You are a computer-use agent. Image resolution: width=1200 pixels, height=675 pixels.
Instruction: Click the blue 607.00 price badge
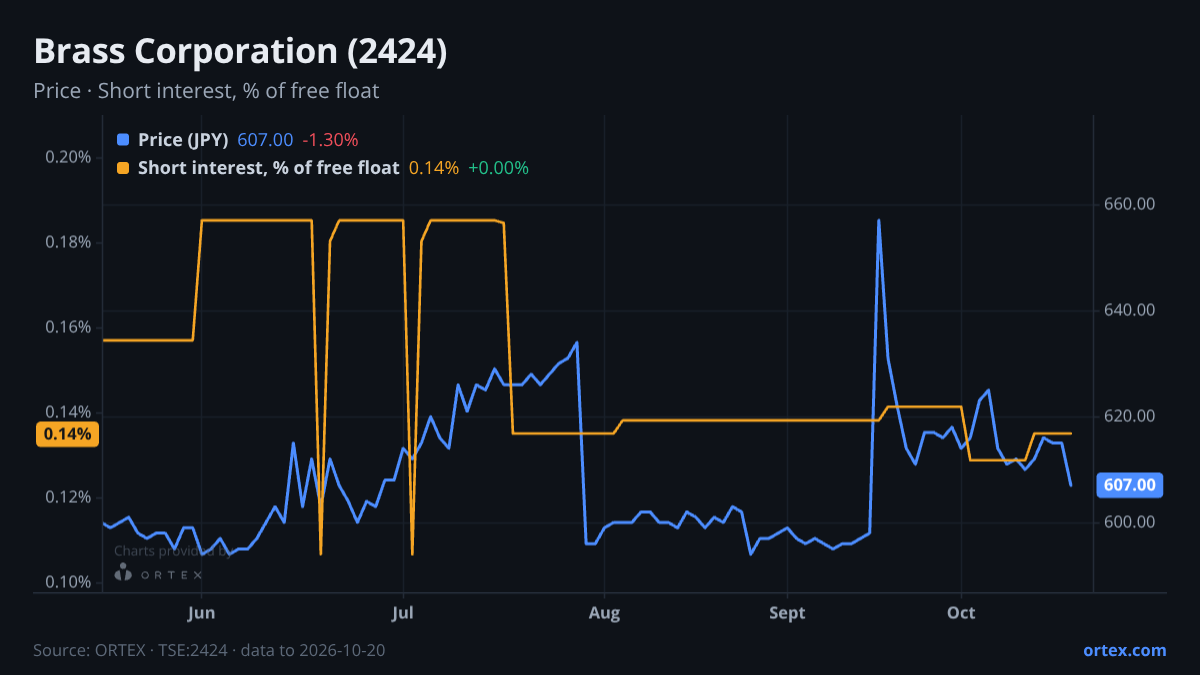1131,485
